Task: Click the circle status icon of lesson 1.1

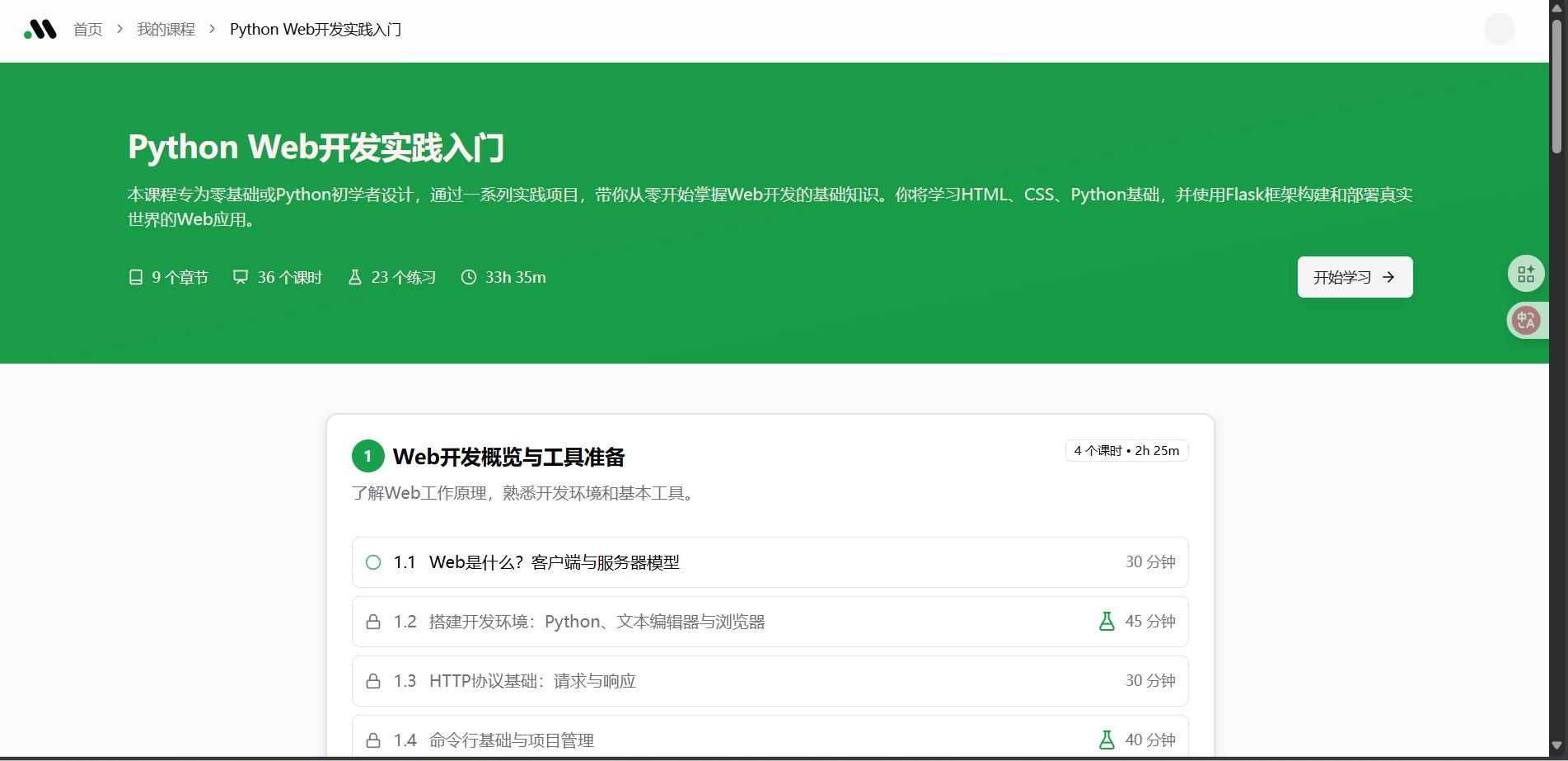Action: (373, 562)
